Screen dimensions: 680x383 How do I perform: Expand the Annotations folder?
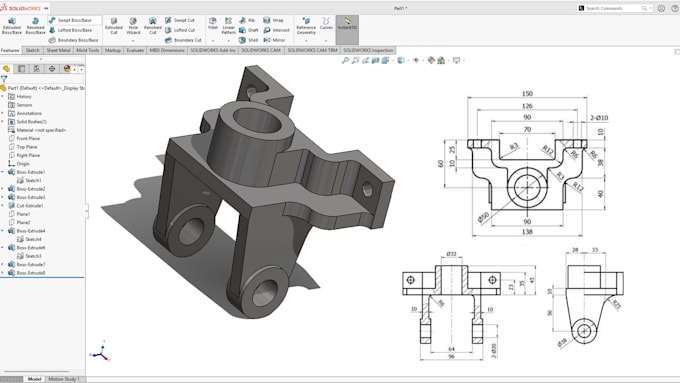[x=3, y=113]
